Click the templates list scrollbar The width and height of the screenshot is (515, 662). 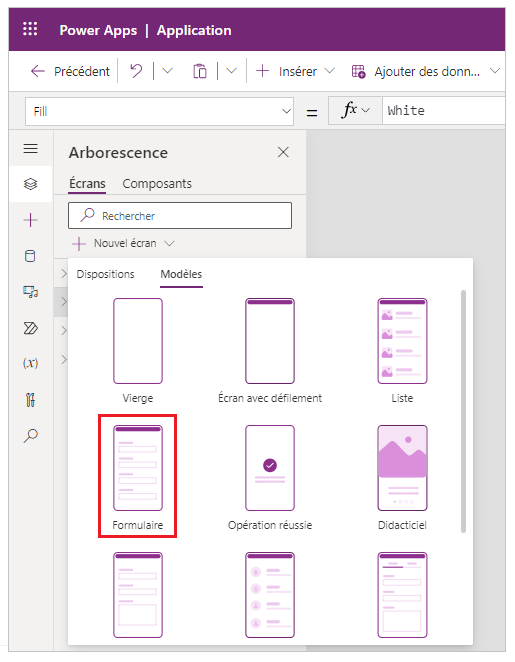click(463, 411)
